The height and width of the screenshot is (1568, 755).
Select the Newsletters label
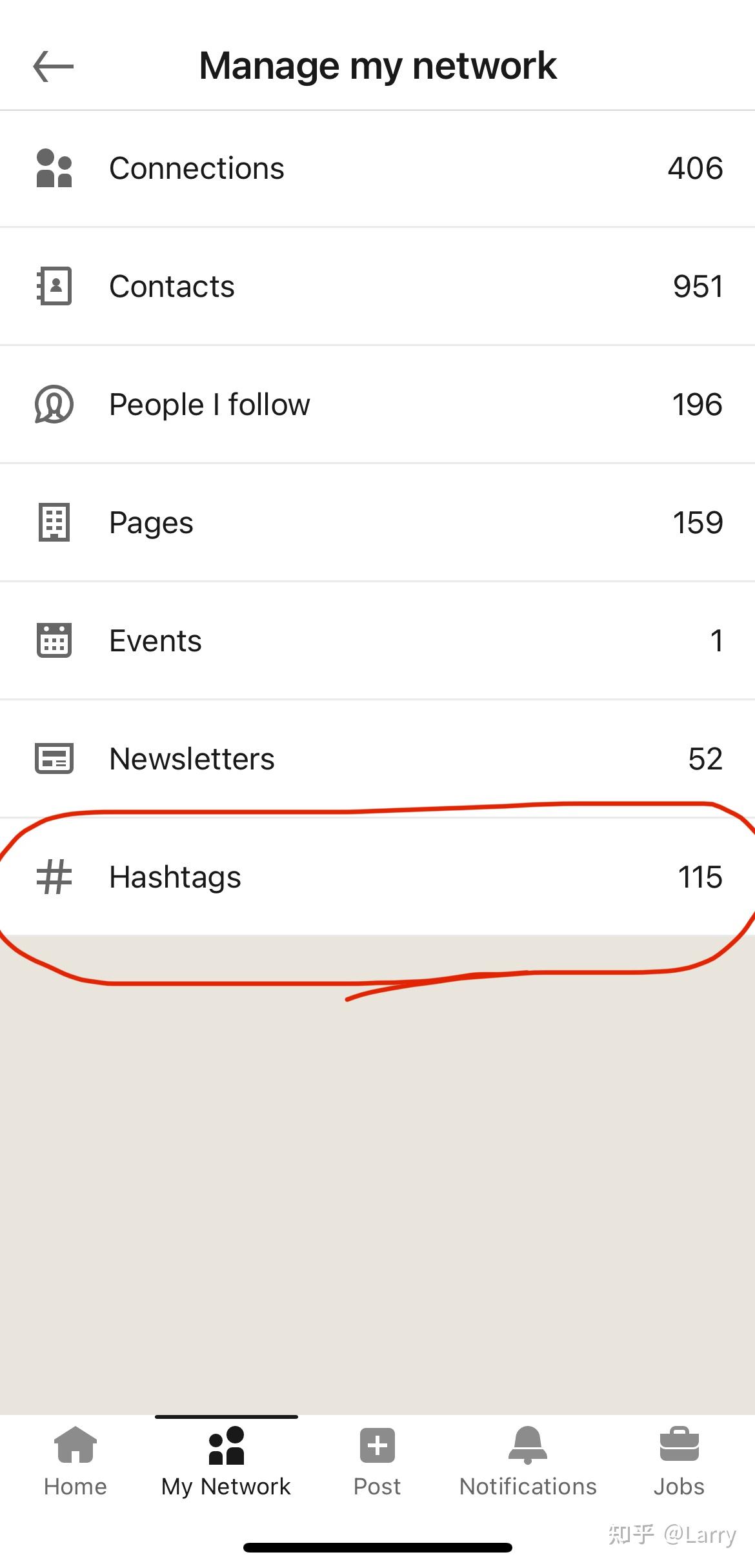pyautogui.click(x=192, y=759)
